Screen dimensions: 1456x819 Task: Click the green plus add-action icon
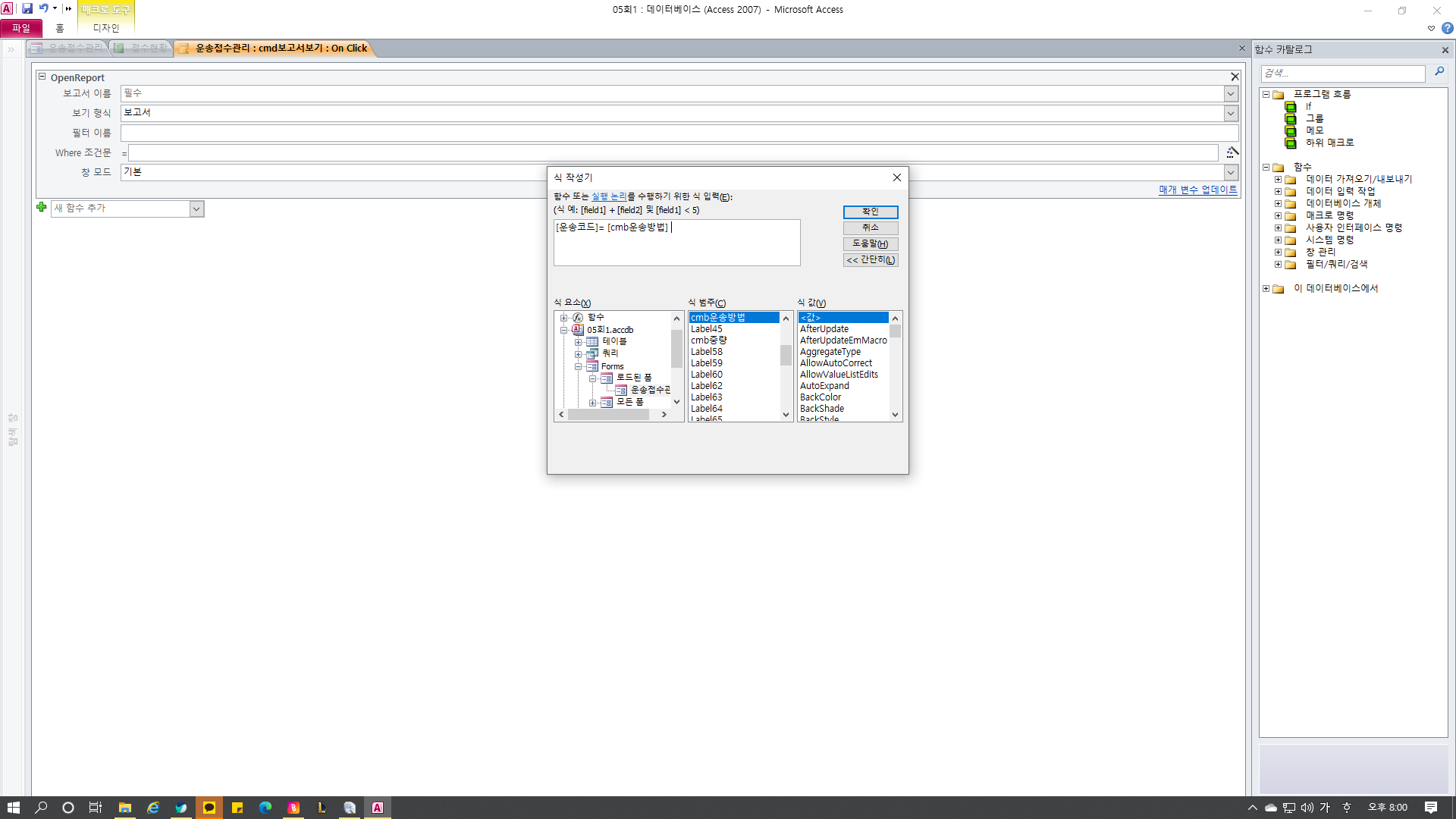coord(42,208)
